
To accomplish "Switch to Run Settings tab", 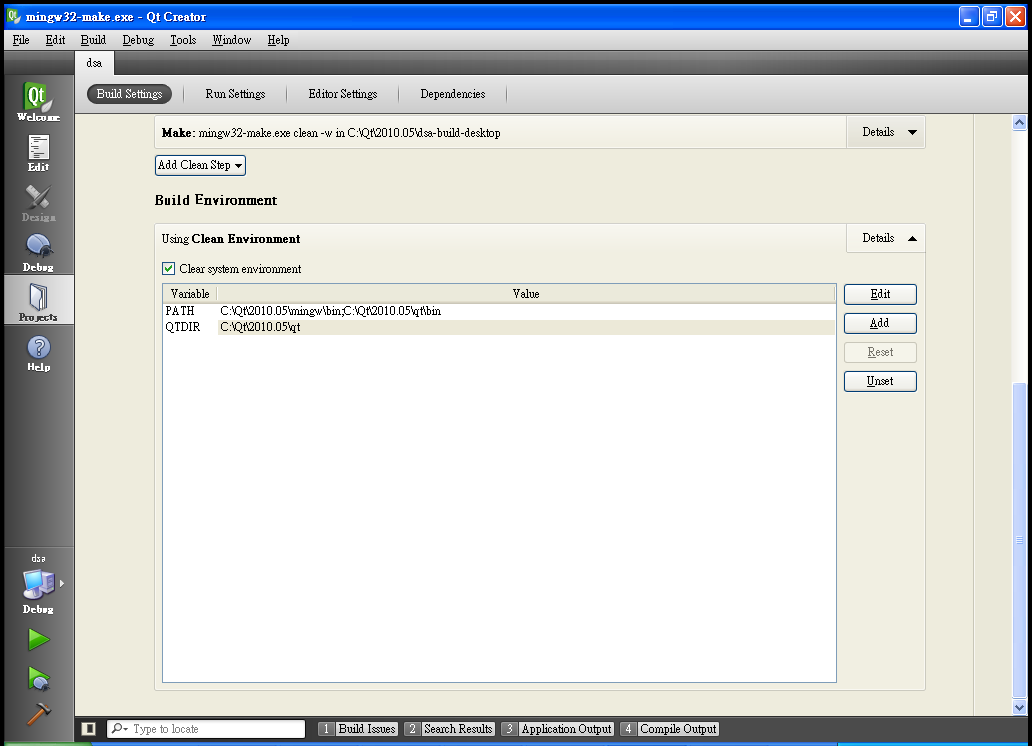I will pos(235,94).
